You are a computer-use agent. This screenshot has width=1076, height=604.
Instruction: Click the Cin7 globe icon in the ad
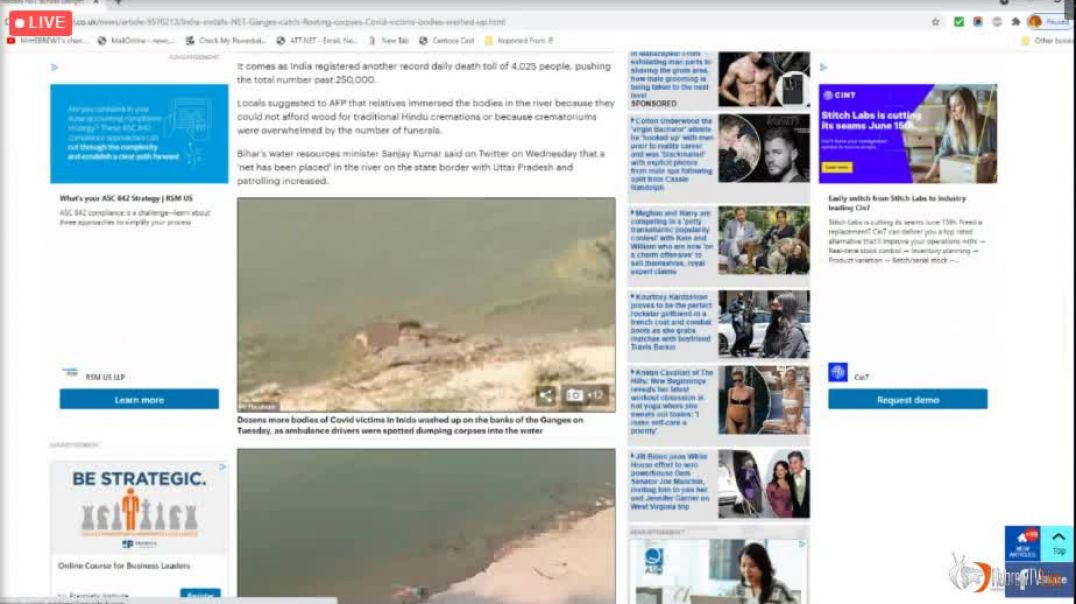point(838,372)
